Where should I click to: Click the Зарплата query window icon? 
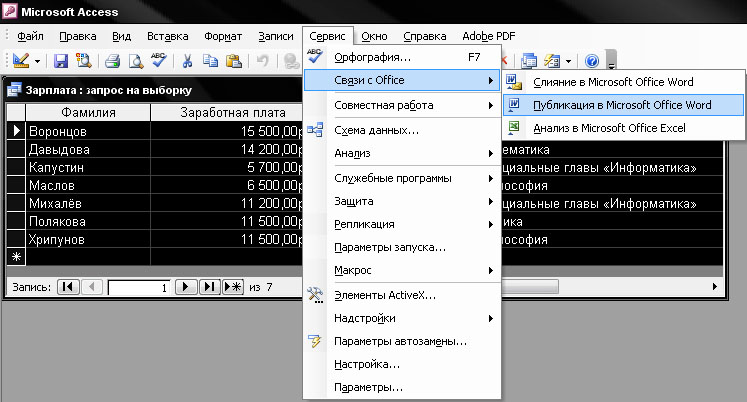pos(14,90)
